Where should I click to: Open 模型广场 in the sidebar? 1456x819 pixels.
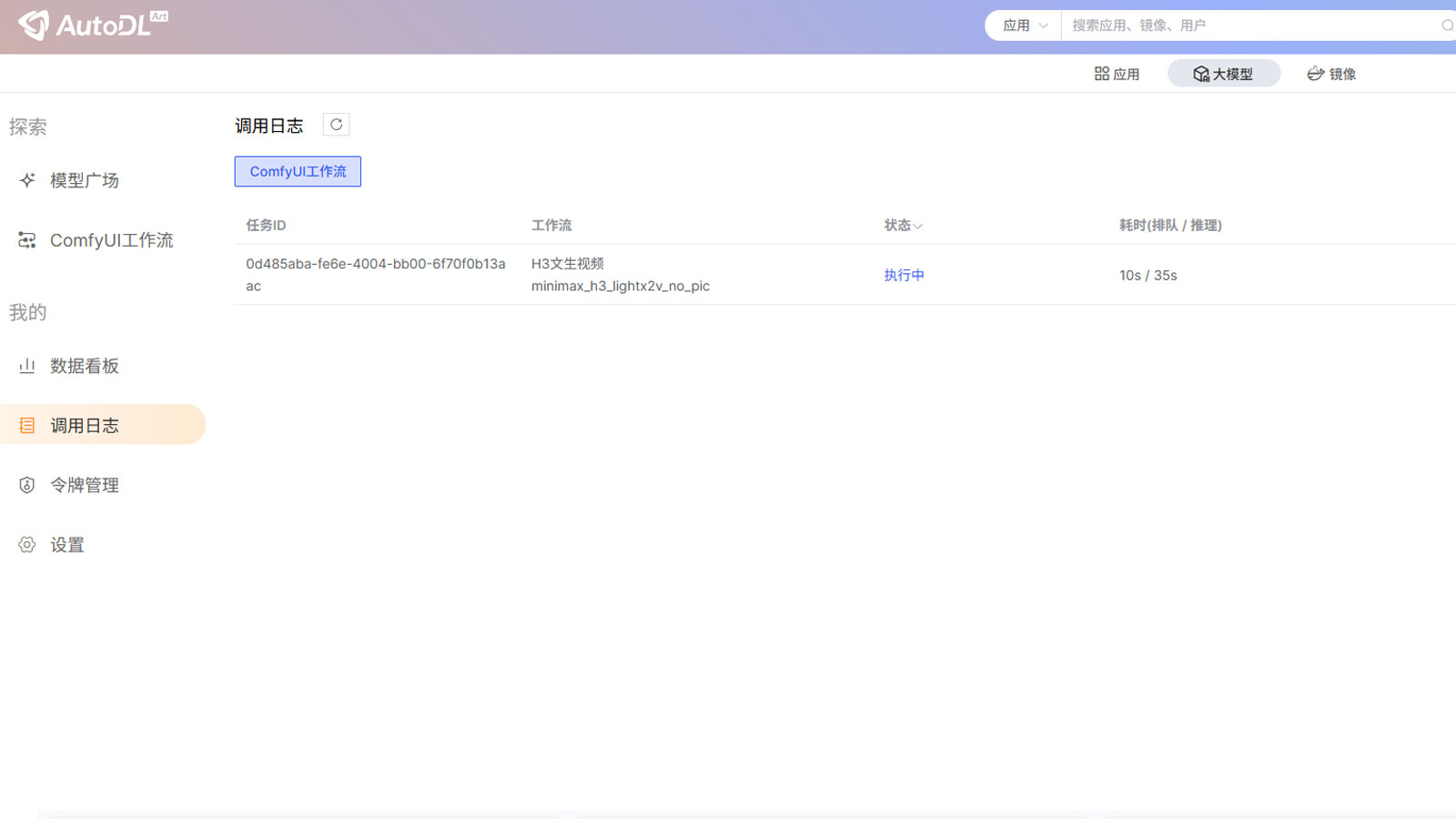(x=85, y=180)
